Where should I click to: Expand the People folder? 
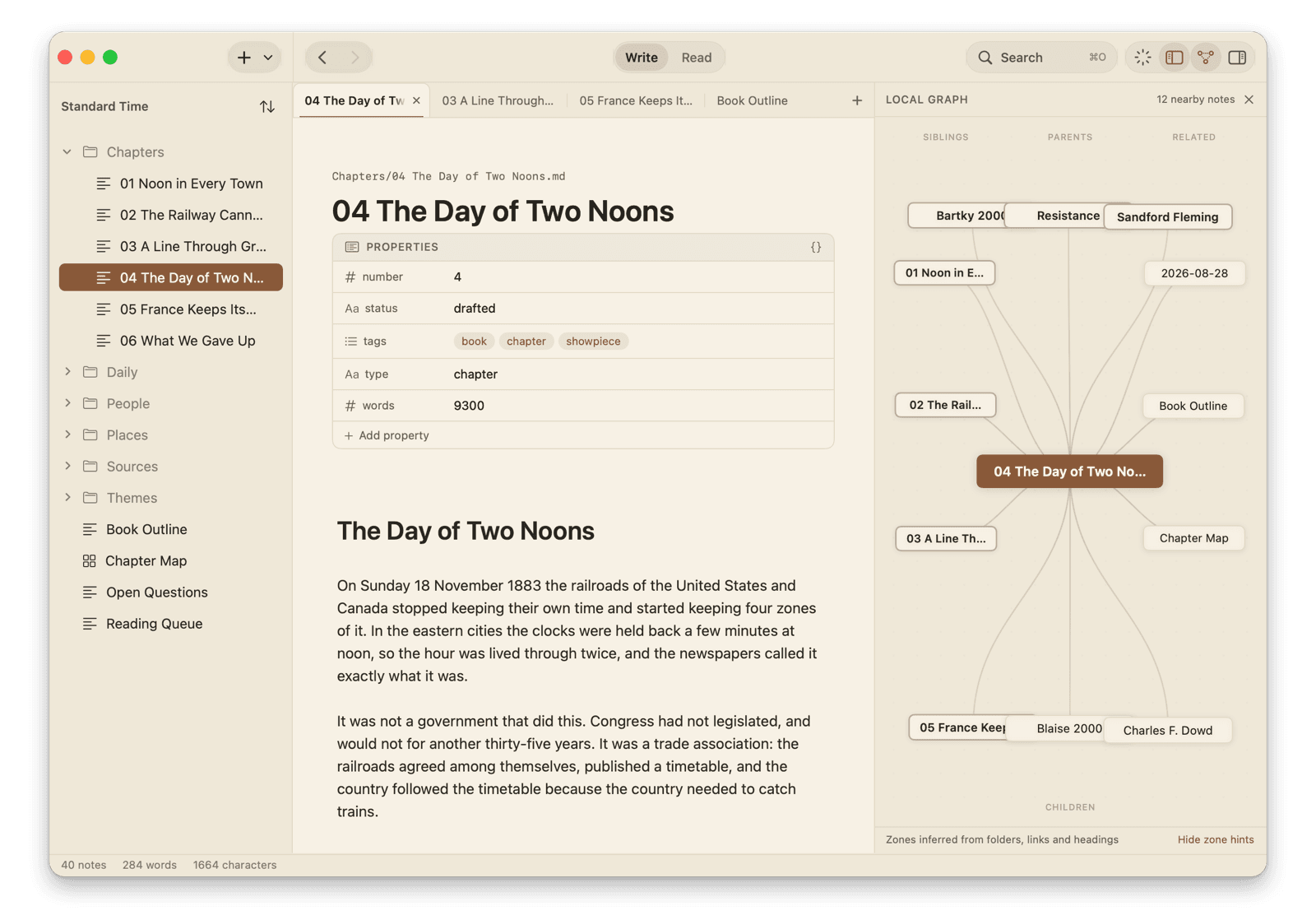click(67, 403)
